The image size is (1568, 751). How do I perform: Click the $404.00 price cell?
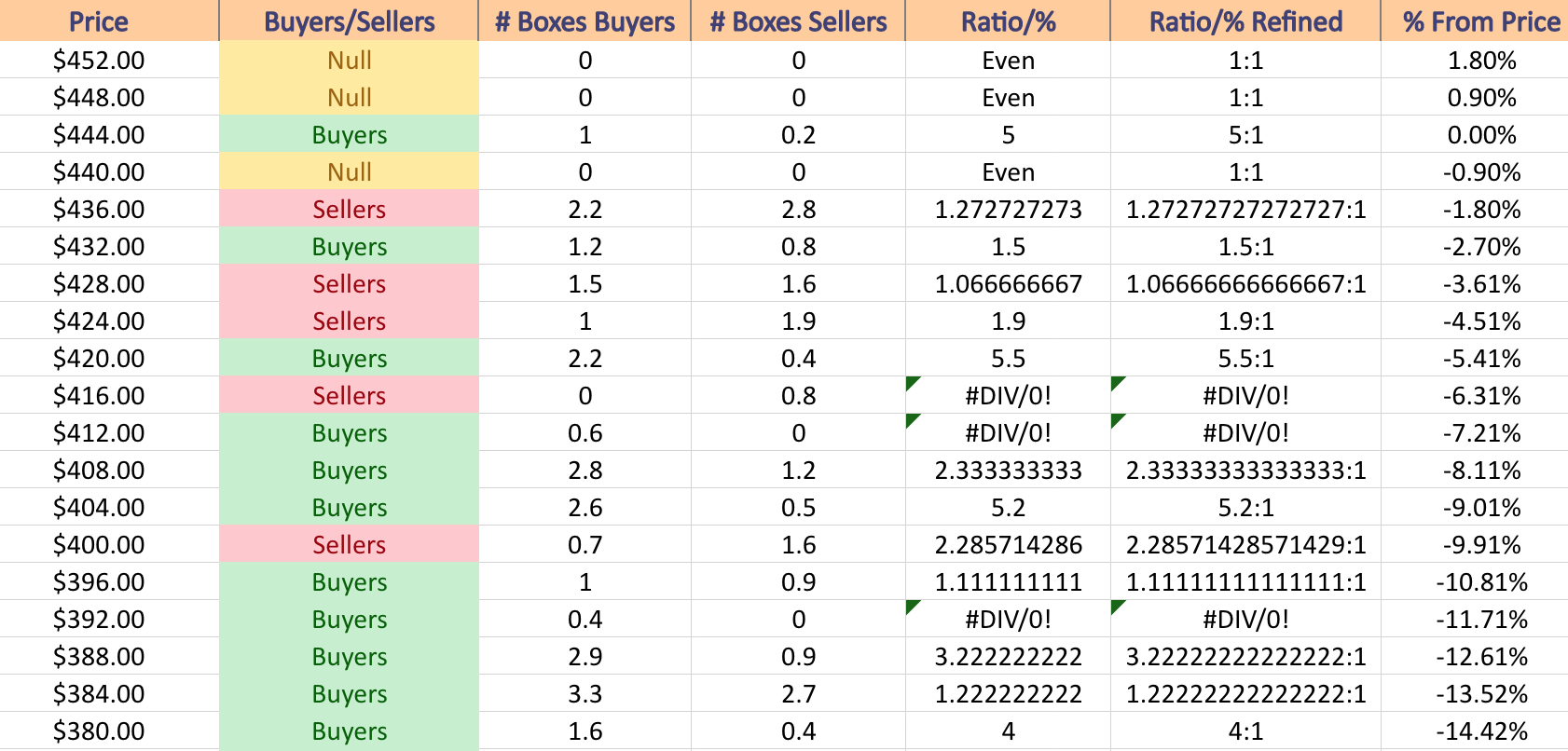click(x=109, y=508)
